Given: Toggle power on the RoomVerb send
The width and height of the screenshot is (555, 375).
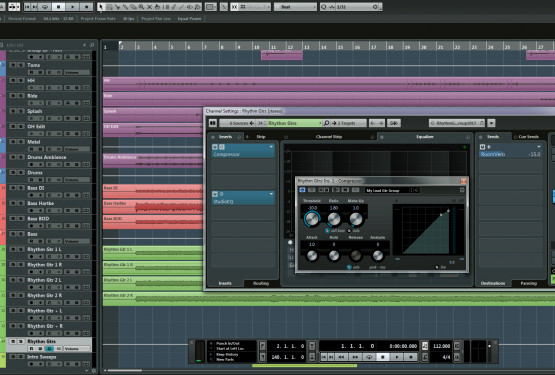Looking at the screenshot, I should pos(482,147).
